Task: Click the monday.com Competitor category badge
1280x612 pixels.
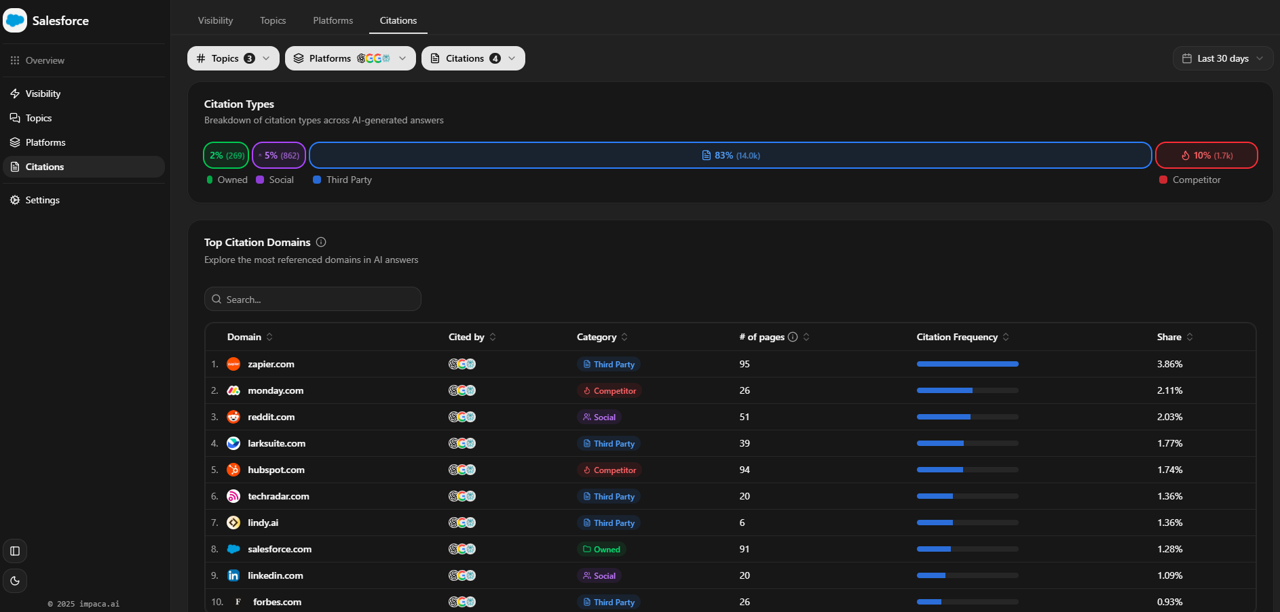Action: tap(609, 390)
